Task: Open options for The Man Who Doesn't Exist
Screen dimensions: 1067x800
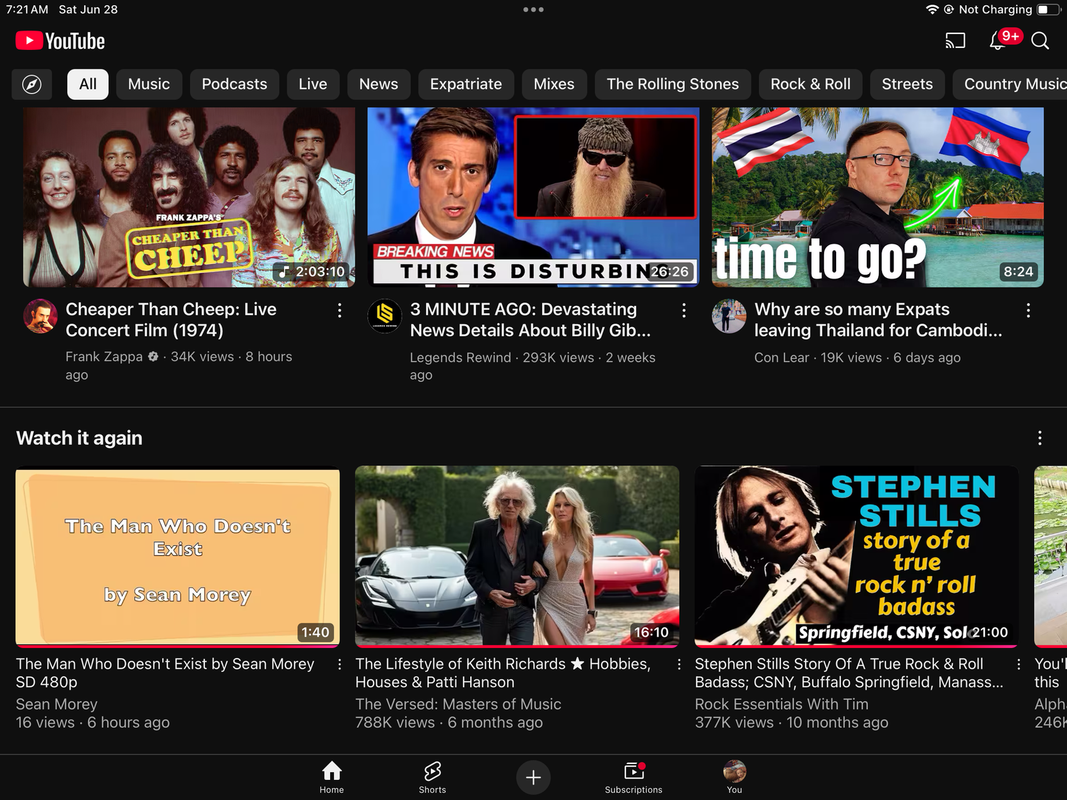Action: pos(339,665)
